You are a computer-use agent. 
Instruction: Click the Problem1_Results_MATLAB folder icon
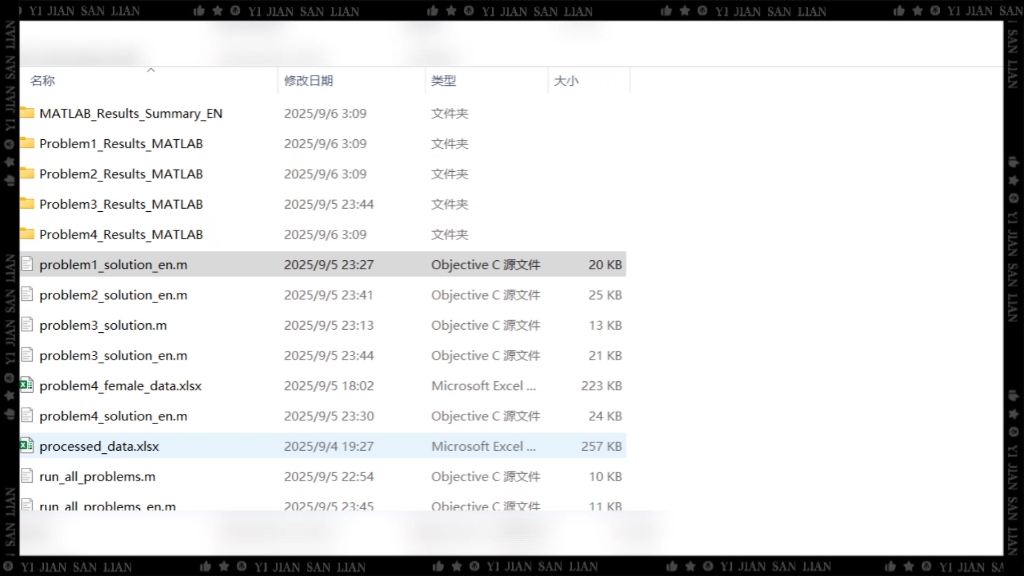(27, 143)
